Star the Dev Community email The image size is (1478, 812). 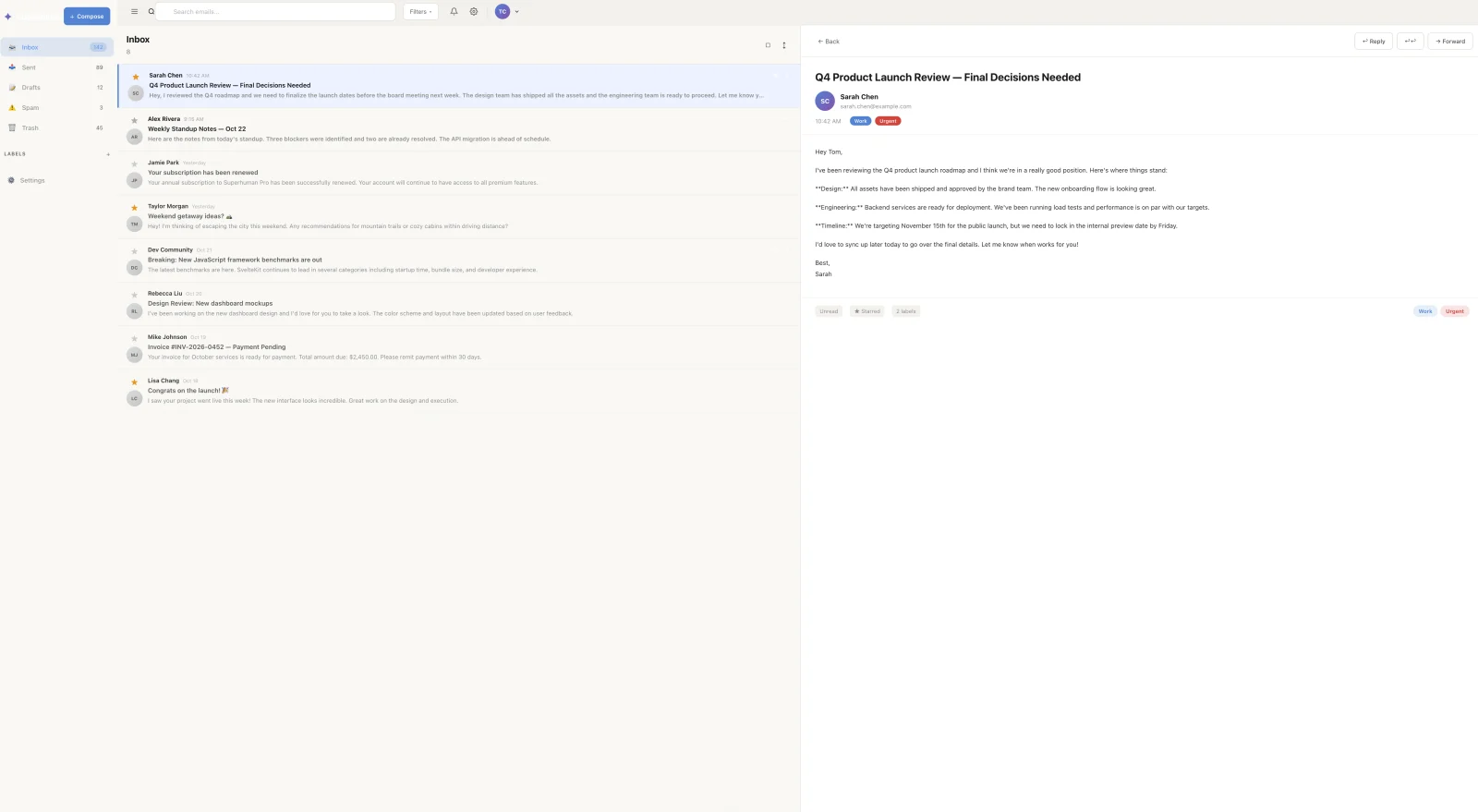coord(134,251)
